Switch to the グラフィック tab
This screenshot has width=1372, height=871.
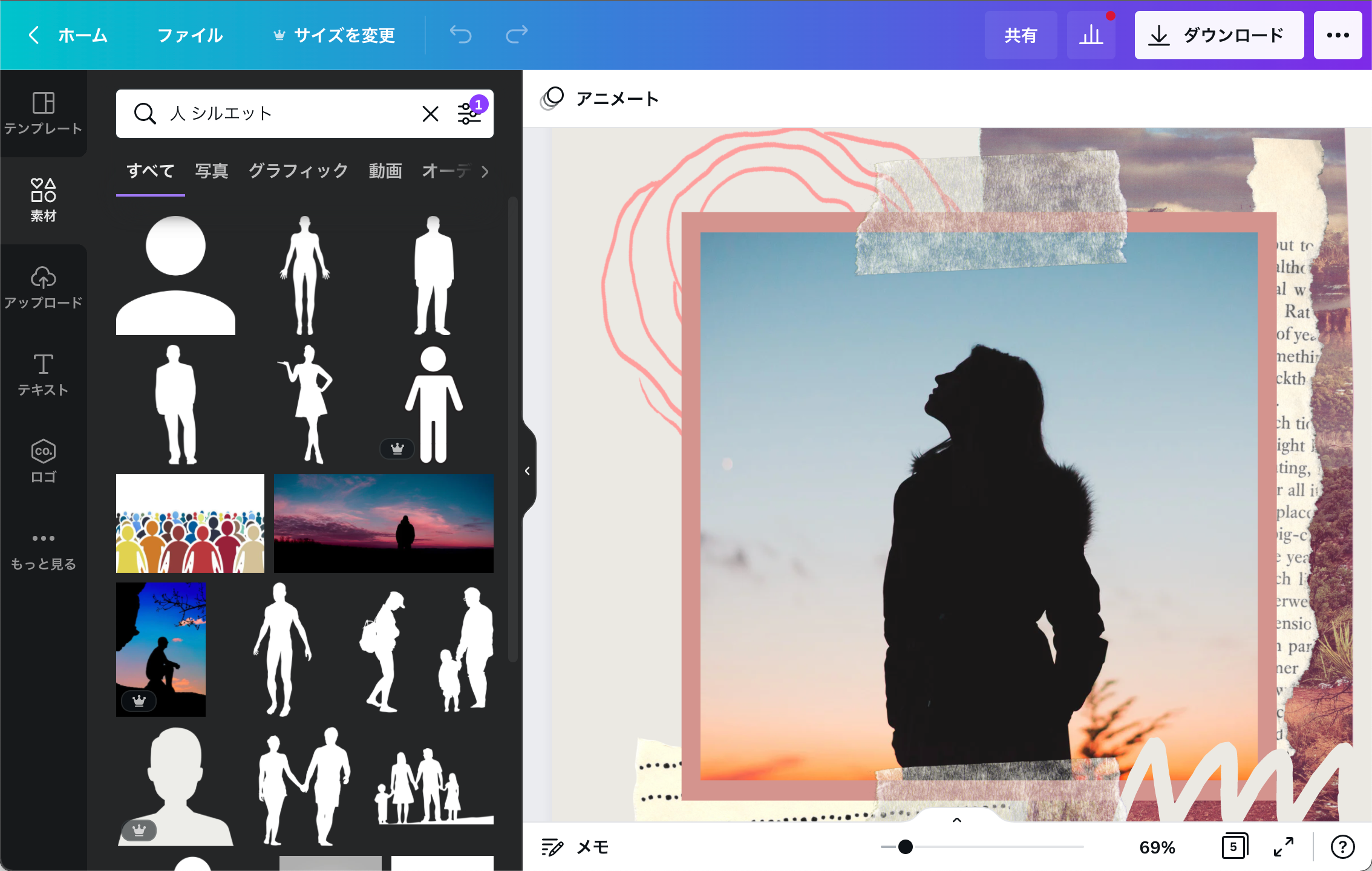point(298,171)
